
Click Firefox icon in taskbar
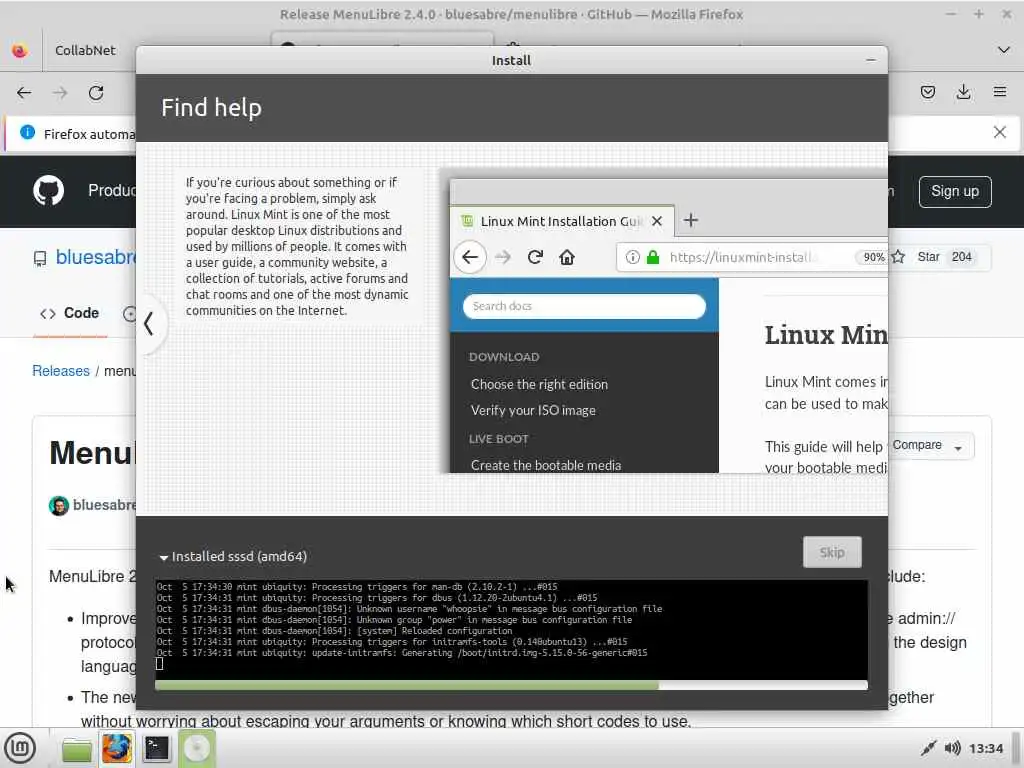click(x=117, y=749)
